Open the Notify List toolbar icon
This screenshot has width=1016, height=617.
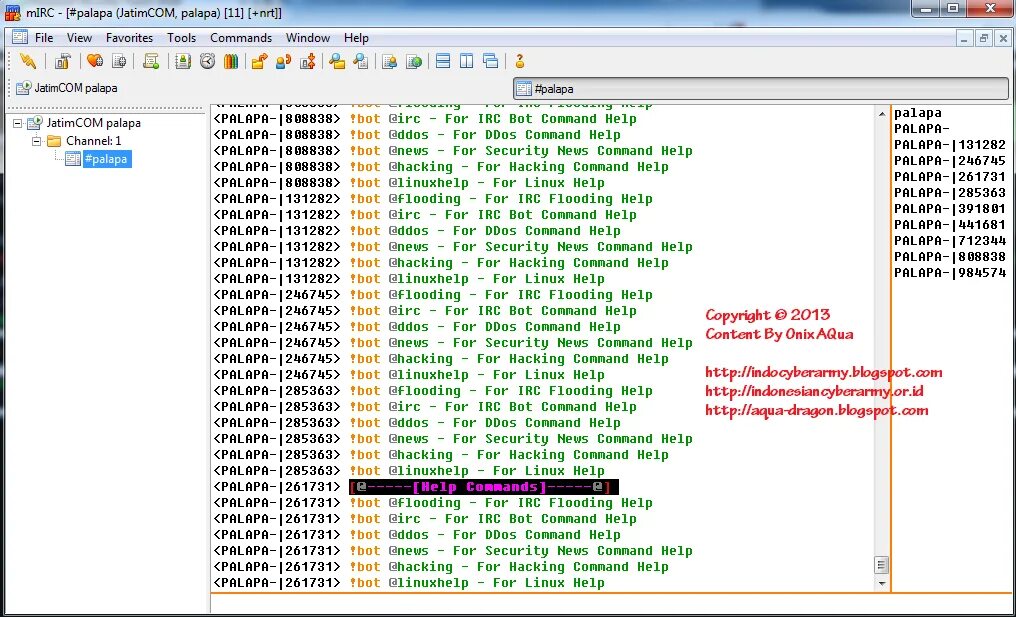[389, 61]
